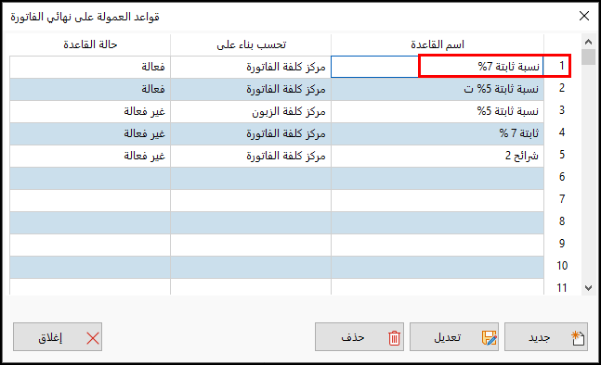Select the rule شرائح 2
The height and width of the screenshot is (365, 601).
click(x=437, y=156)
